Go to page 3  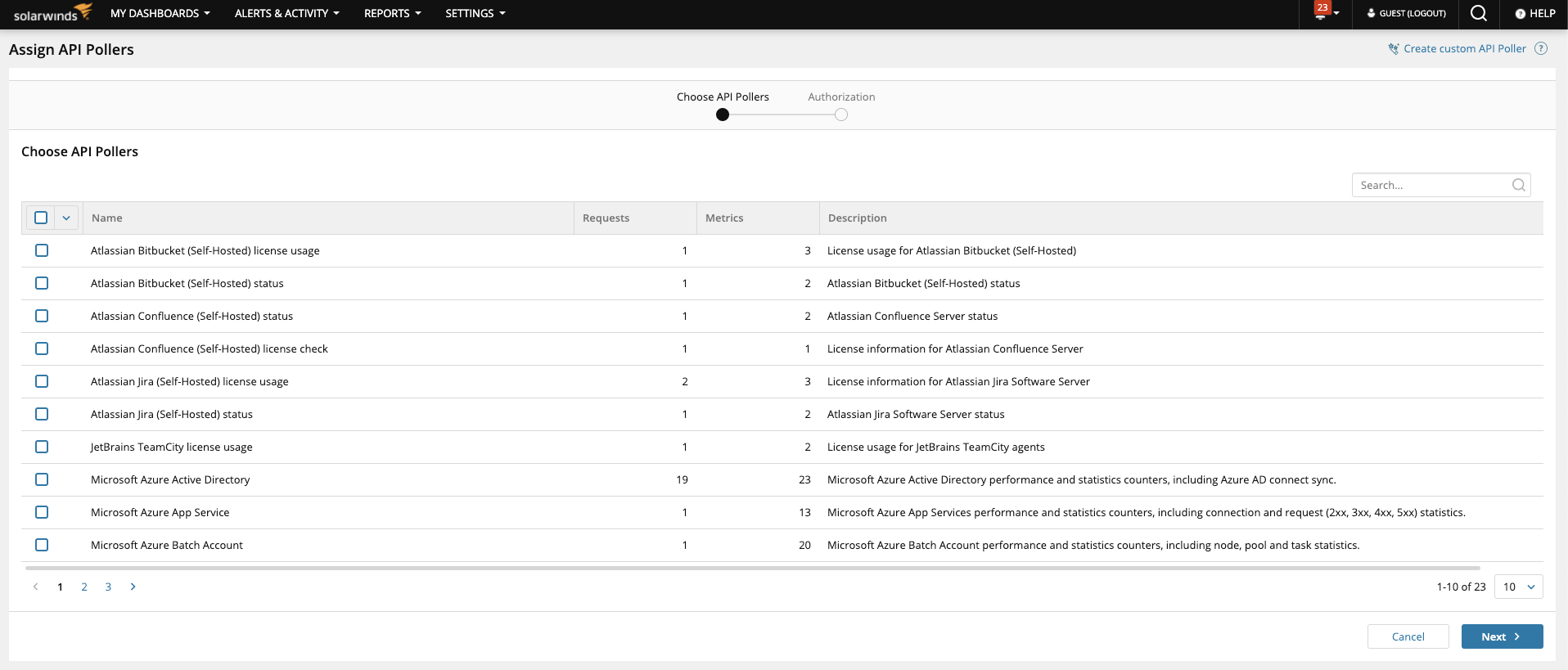point(108,587)
